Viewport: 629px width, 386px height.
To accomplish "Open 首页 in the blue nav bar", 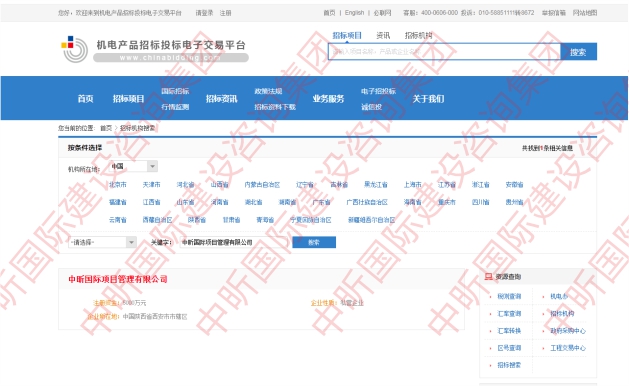I will (85, 99).
